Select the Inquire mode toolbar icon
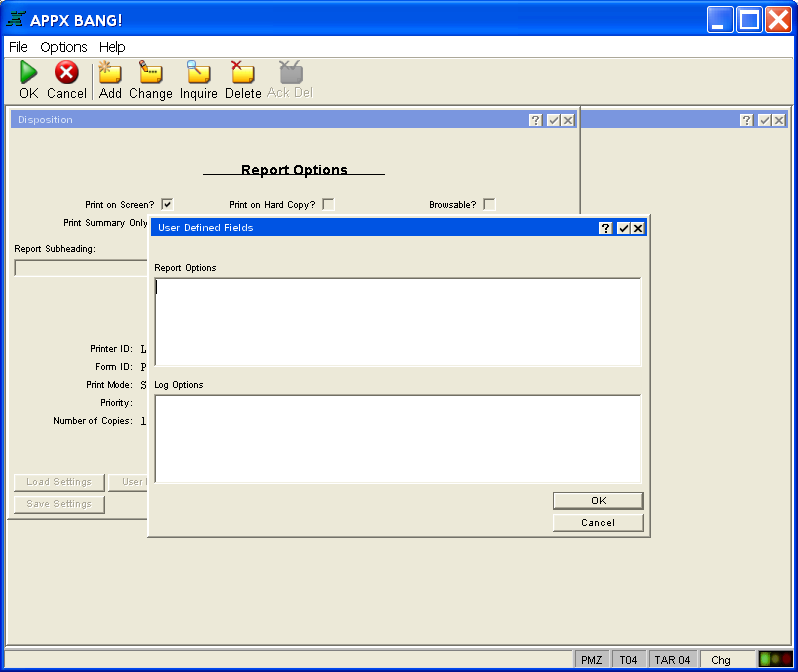The height and width of the screenshot is (672, 798). [198, 73]
